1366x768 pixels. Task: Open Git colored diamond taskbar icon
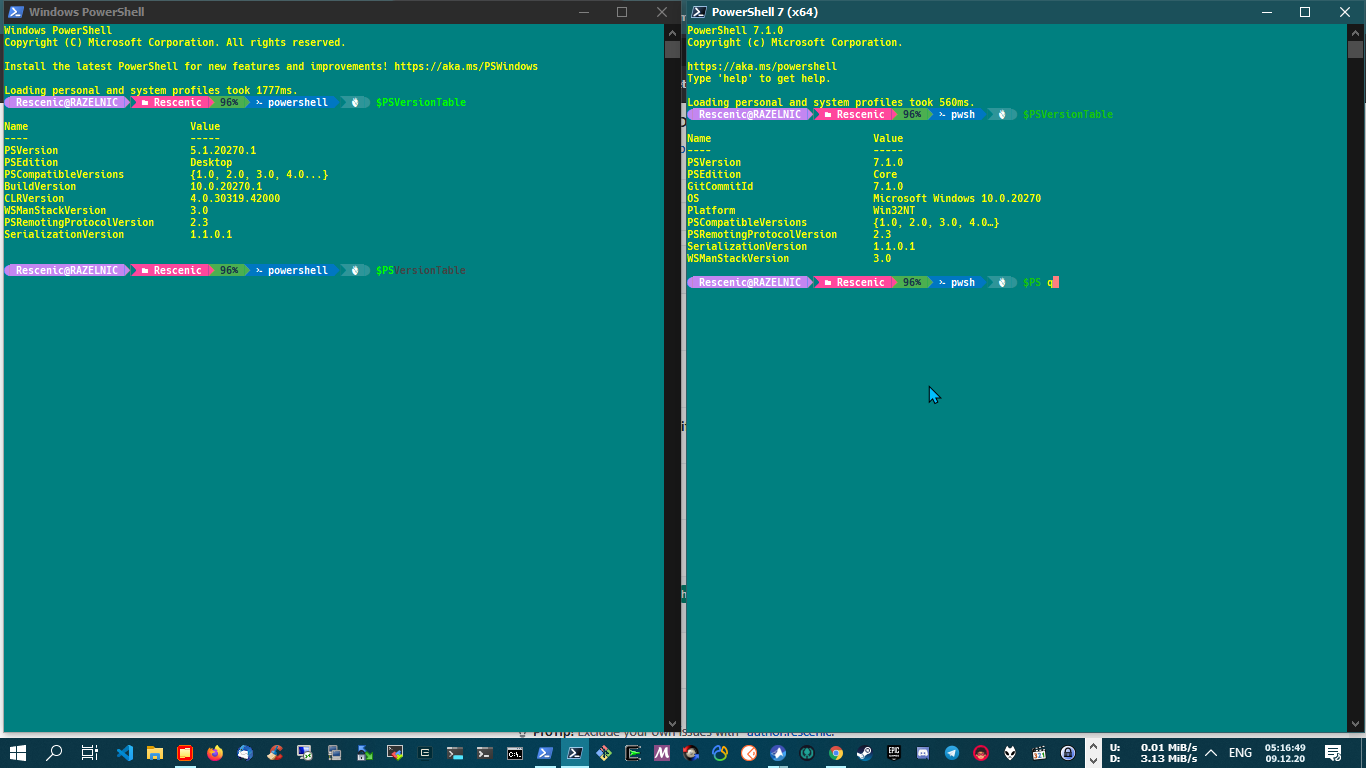(604, 753)
